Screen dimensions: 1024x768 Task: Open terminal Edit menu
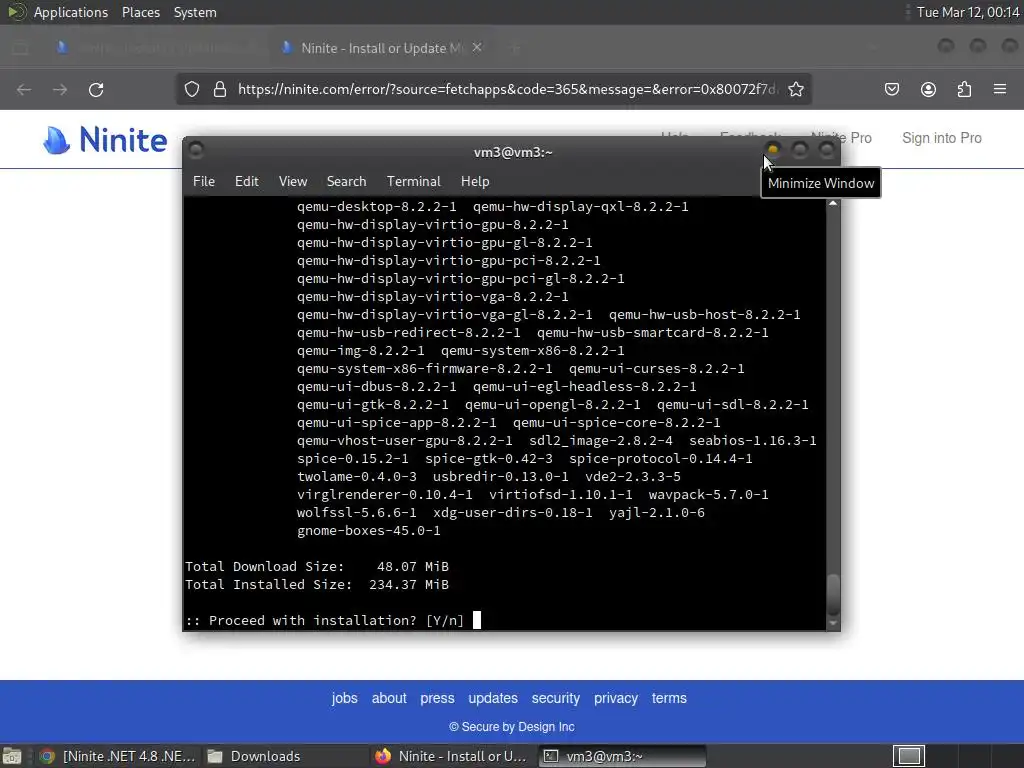tap(247, 182)
